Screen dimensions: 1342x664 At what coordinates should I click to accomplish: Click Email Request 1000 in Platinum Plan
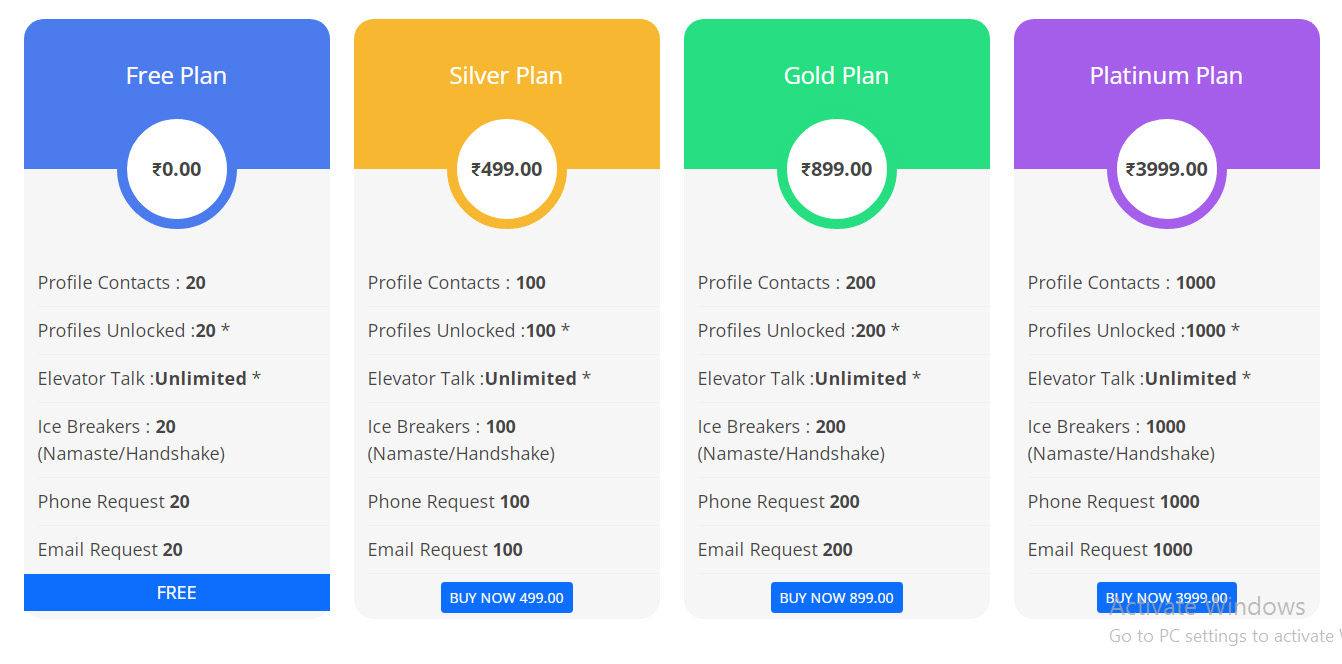click(x=1110, y=550)
